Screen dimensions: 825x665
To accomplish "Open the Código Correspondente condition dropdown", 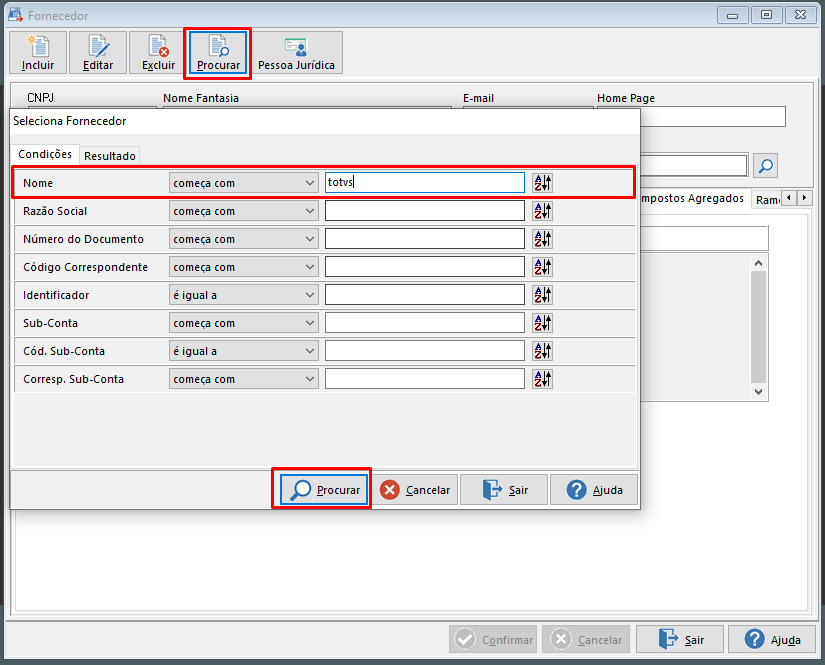I will 244,267.
